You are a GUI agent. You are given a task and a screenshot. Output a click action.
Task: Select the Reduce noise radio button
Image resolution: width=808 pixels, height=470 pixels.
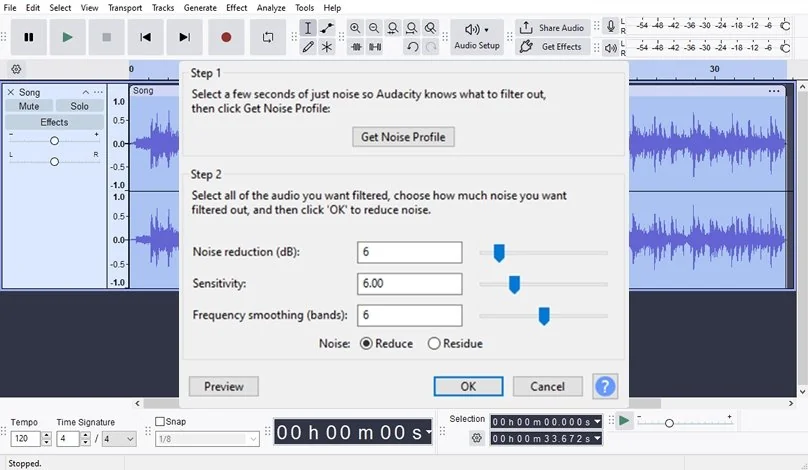tap(366, 343)
